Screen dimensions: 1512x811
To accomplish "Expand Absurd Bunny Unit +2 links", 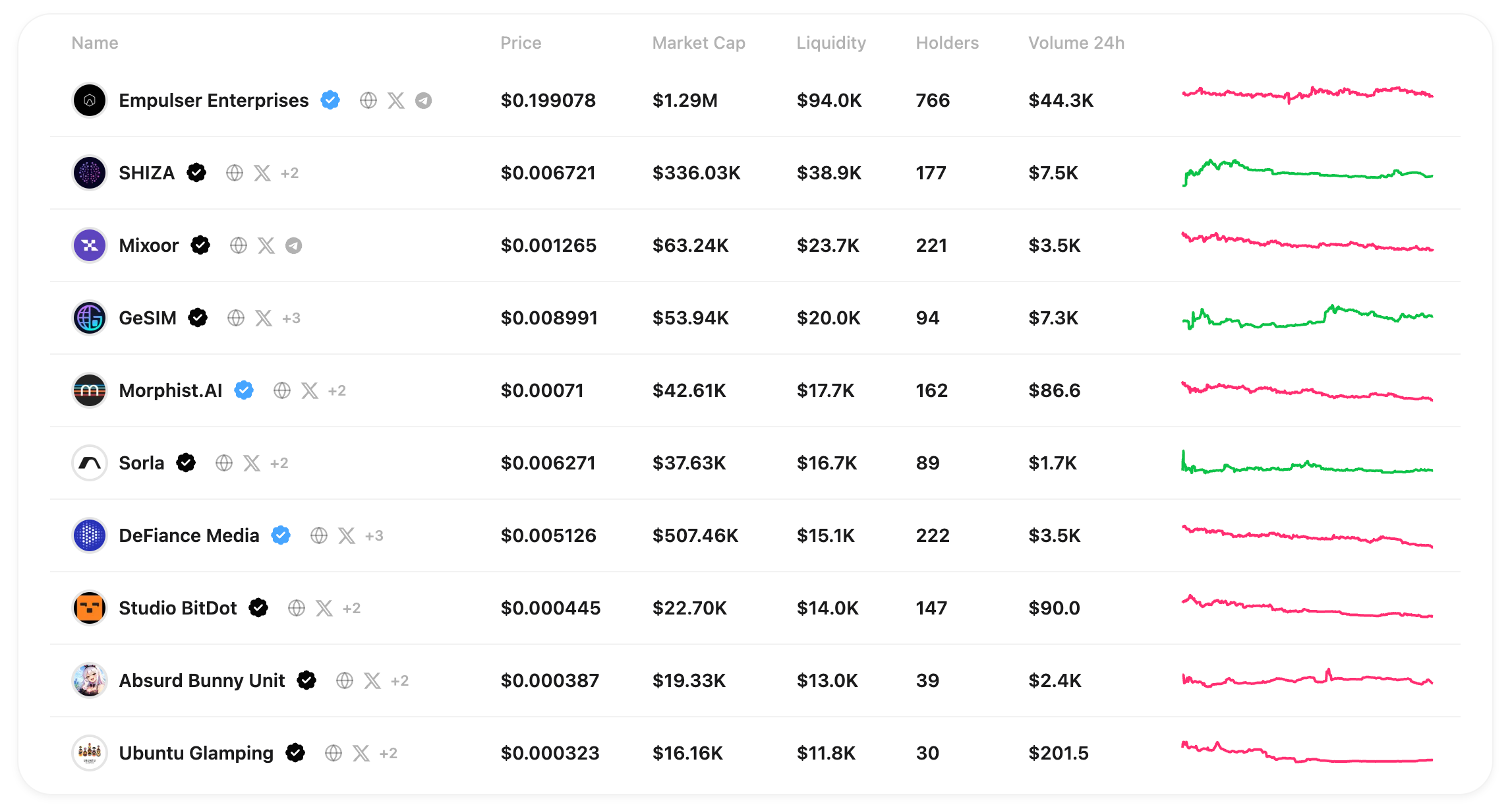I will click(x=399, y=680).
